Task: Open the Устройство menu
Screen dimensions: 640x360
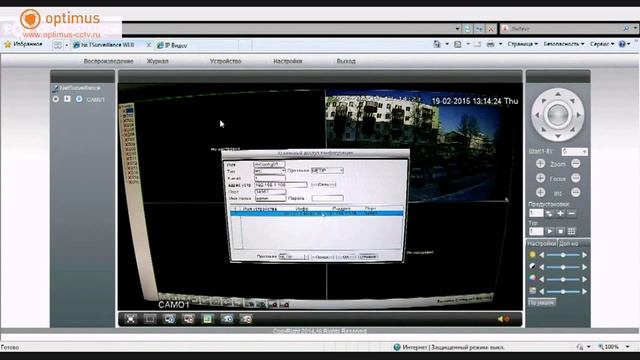Action: pos(225,61)
